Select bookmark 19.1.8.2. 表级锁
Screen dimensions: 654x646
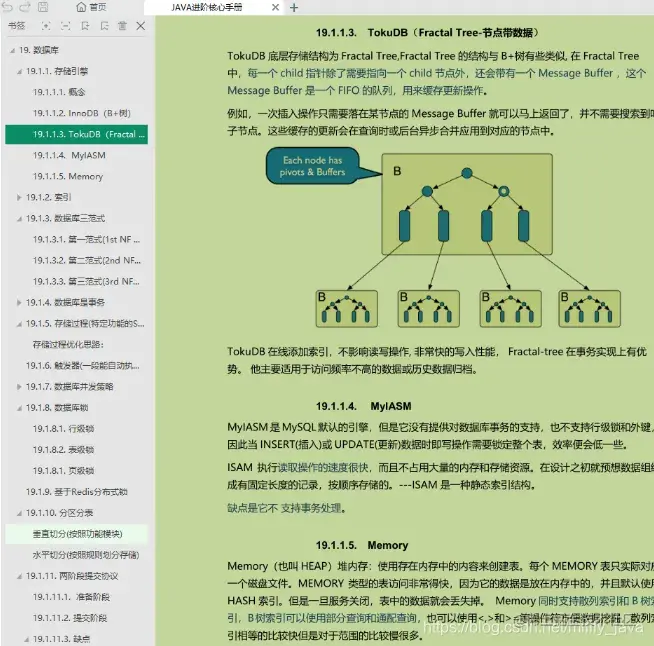tap(63, 450)
